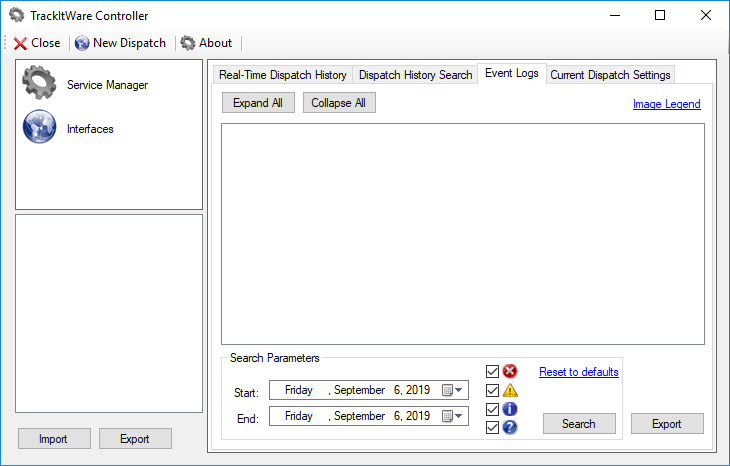Select the Start date month September
The image size is (730, 466).
(x=359, y=390)
